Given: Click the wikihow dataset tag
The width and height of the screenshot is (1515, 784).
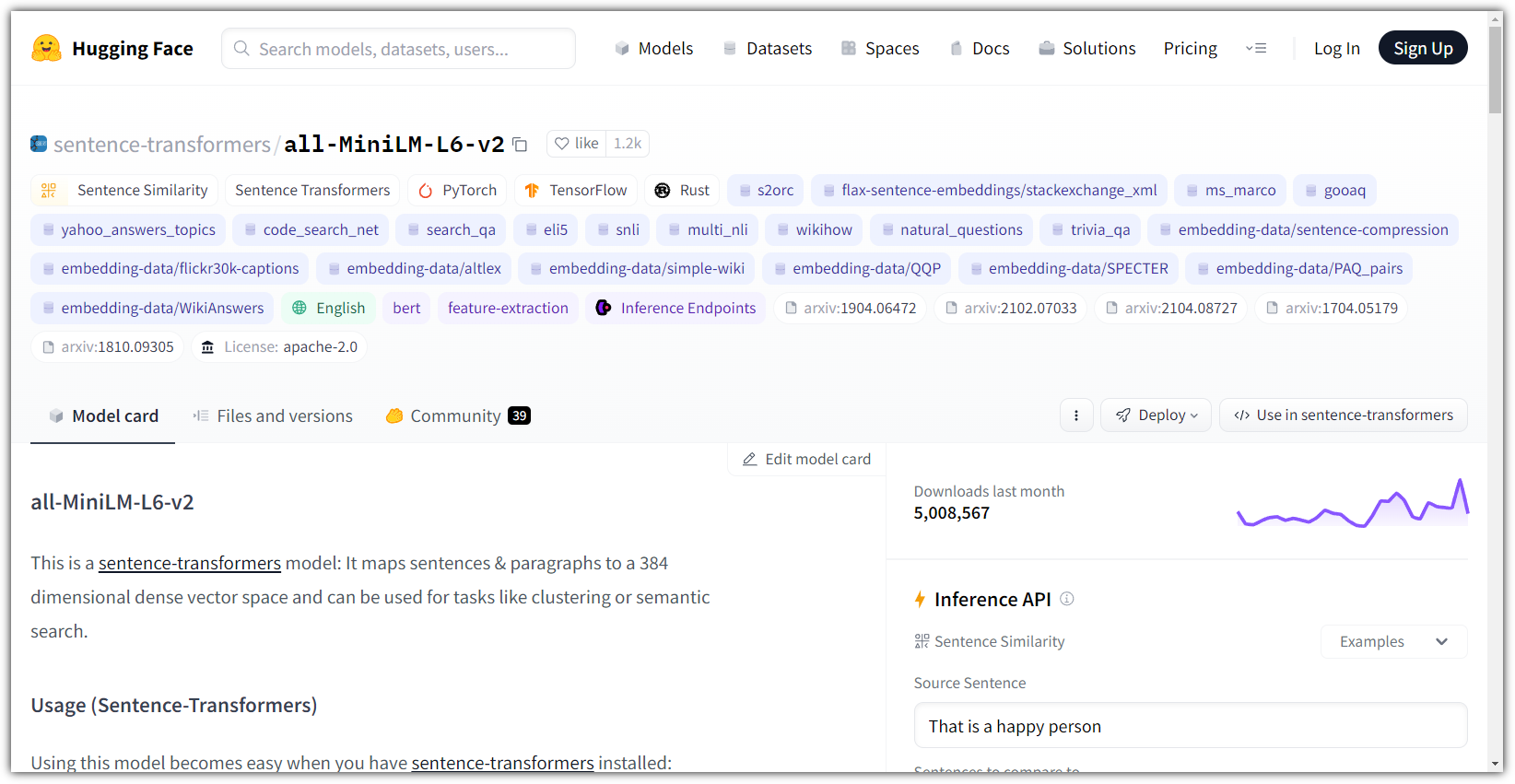Looking at the screenshot, I should (815, 229).
